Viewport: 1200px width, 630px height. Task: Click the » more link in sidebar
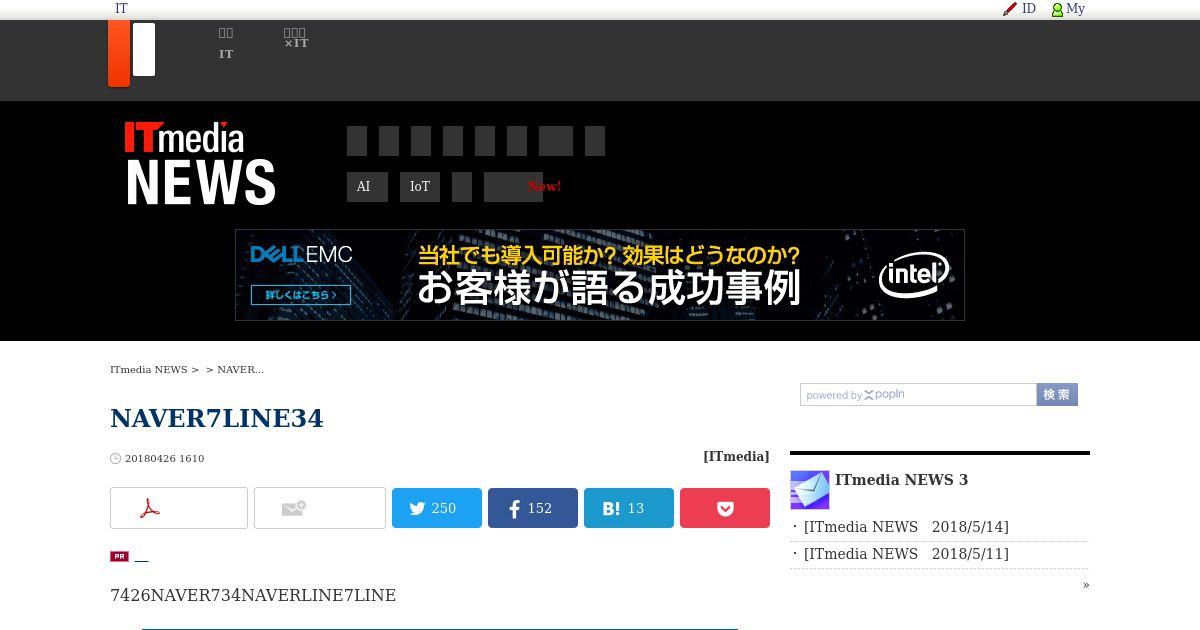click(1086, 585)
